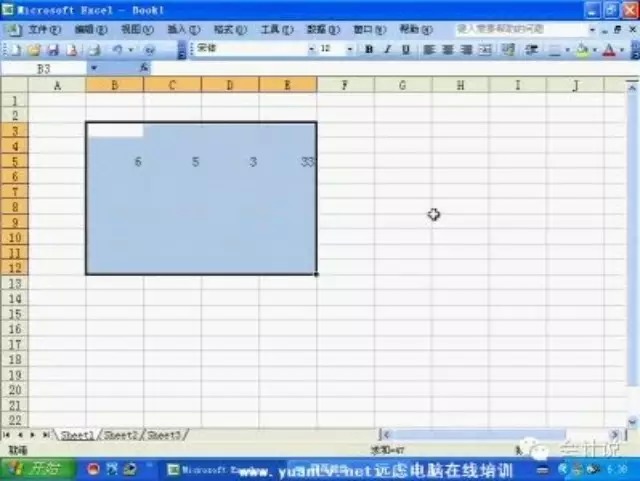Open the 窗口 (Window) menu
This screenshot has width=640, height=481.
coord(369,29)
